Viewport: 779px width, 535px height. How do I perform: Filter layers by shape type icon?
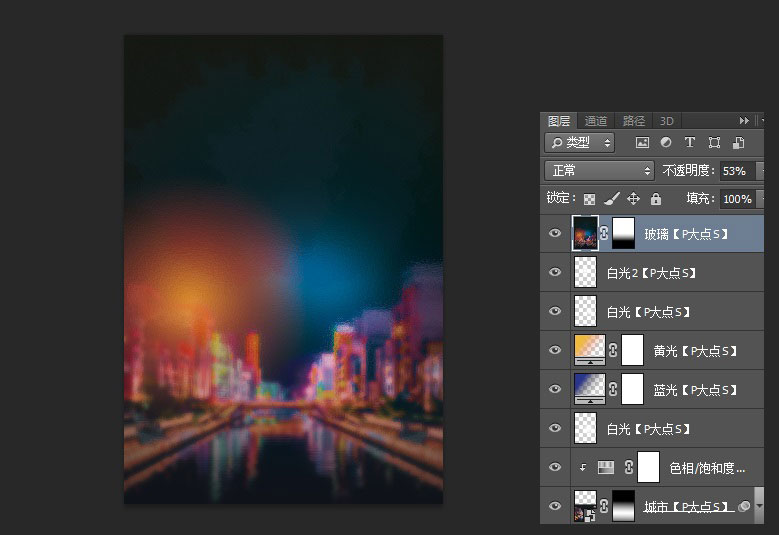coord(714,143)
